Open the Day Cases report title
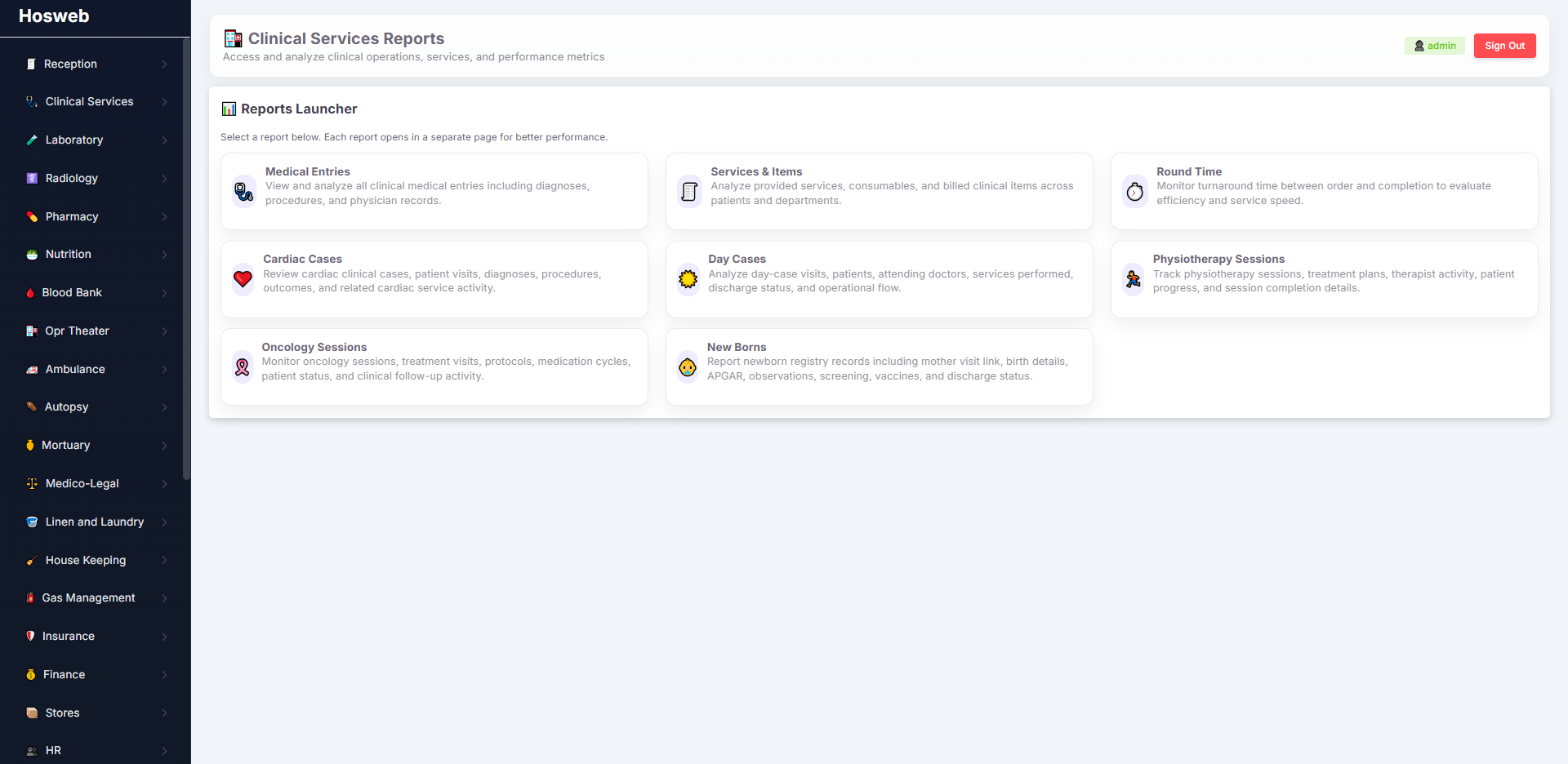The height and width of the screenshot is (764, 1568). pos(737,259)
